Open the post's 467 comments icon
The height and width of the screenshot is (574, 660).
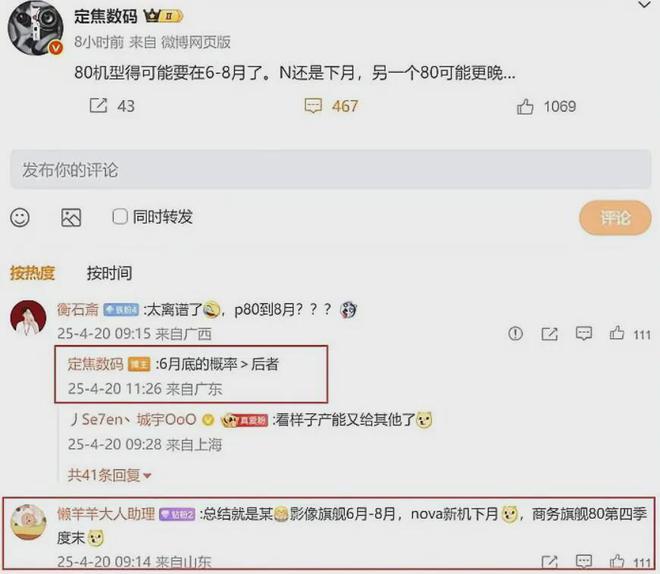[x=313, y=106]
